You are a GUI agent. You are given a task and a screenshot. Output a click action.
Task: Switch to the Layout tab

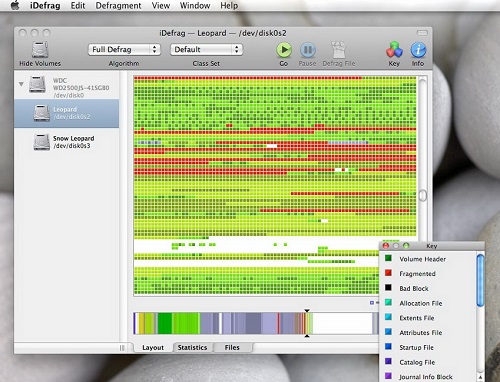pos(153,347)
